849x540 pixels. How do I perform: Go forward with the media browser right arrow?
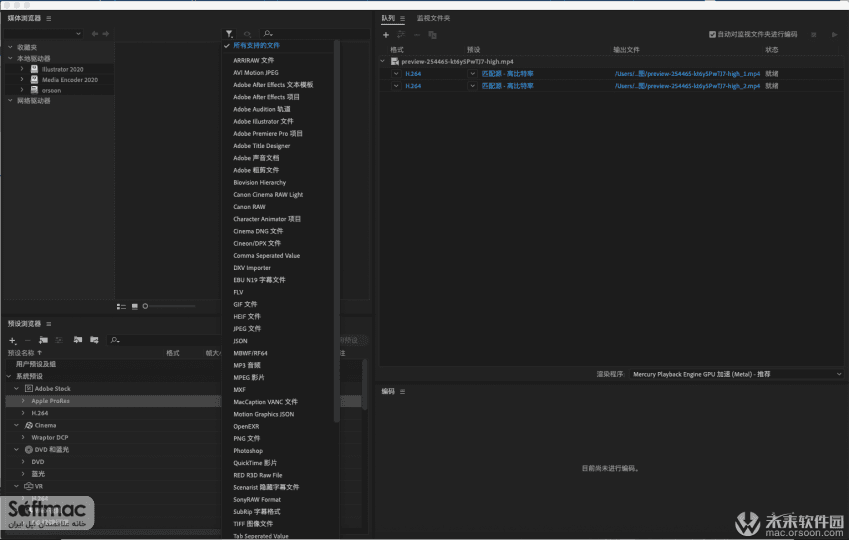tap(106, 34)
